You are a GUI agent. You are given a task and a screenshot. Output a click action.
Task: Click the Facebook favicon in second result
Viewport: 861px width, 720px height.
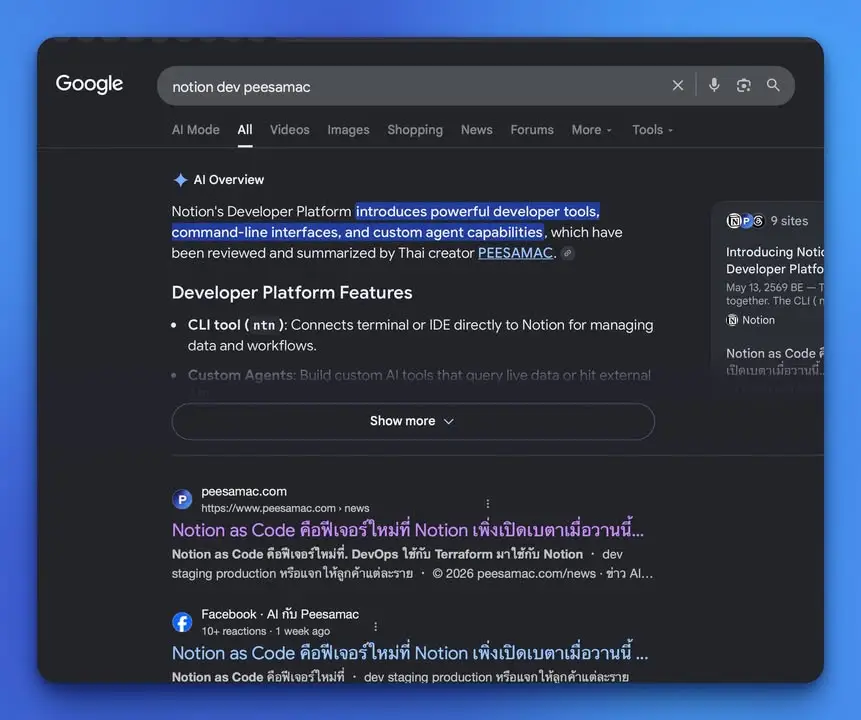point(182,622)
